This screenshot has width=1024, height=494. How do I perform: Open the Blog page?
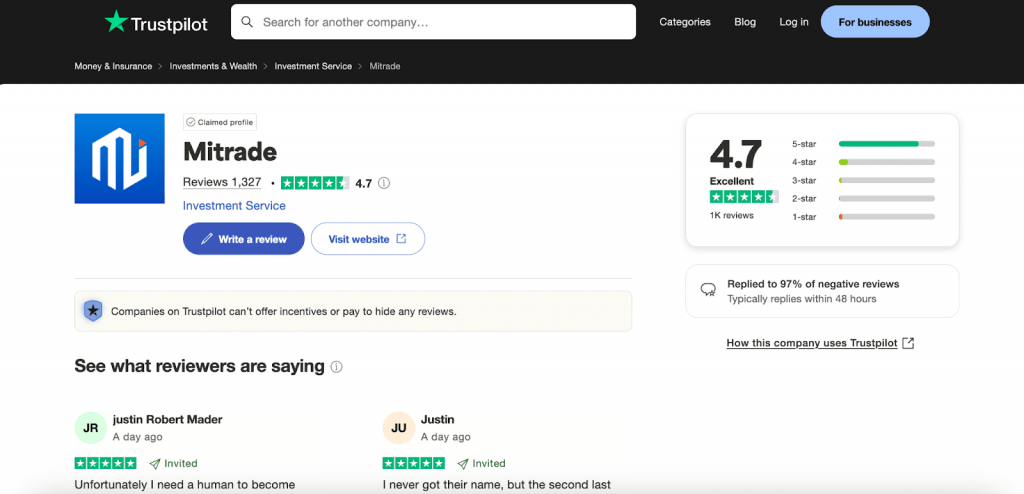pyautogui.click(x=744, y=22)
